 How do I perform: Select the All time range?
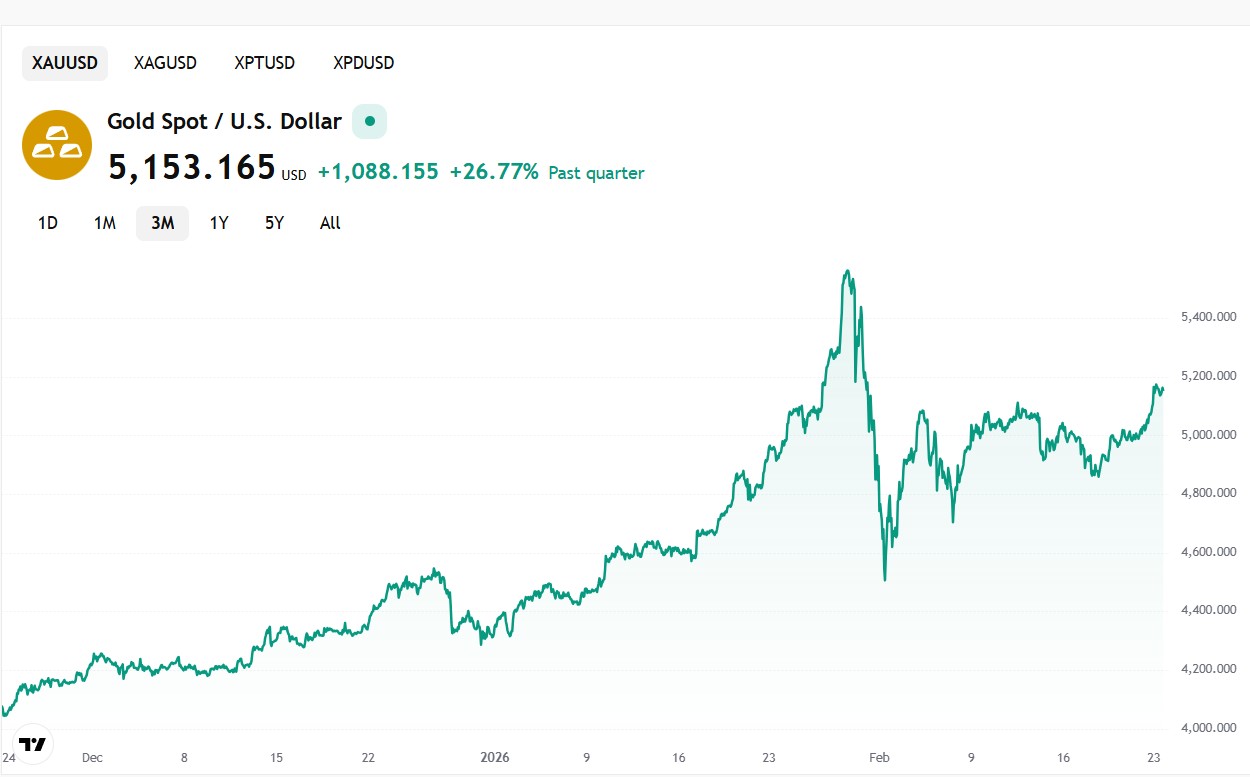330,223
